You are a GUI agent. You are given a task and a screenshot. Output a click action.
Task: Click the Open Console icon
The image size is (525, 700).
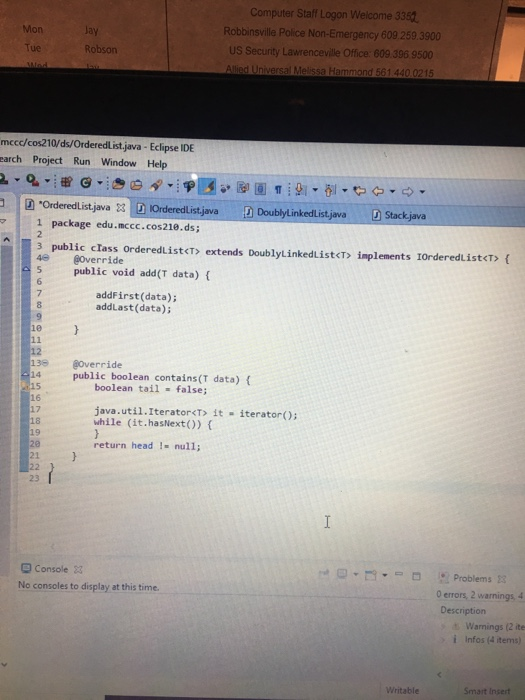(371, 575)
